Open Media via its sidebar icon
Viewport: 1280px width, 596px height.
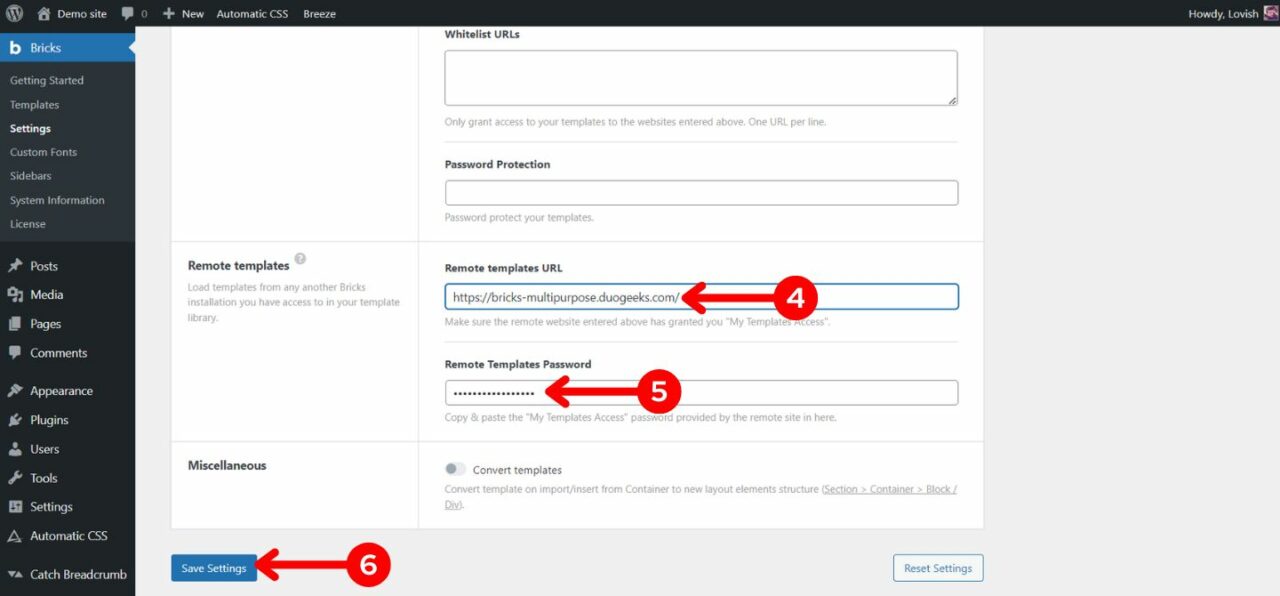coord(14,294)
